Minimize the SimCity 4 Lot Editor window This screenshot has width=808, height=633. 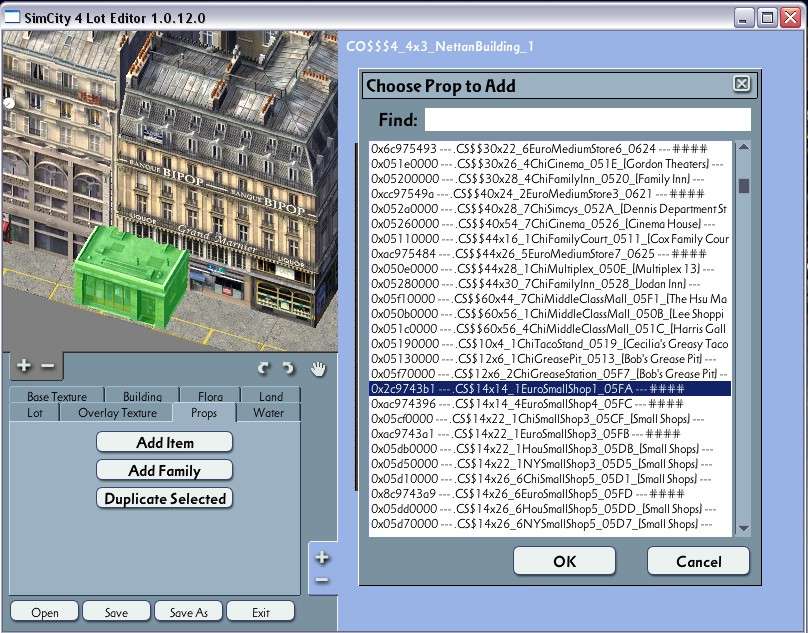(743, 18)
